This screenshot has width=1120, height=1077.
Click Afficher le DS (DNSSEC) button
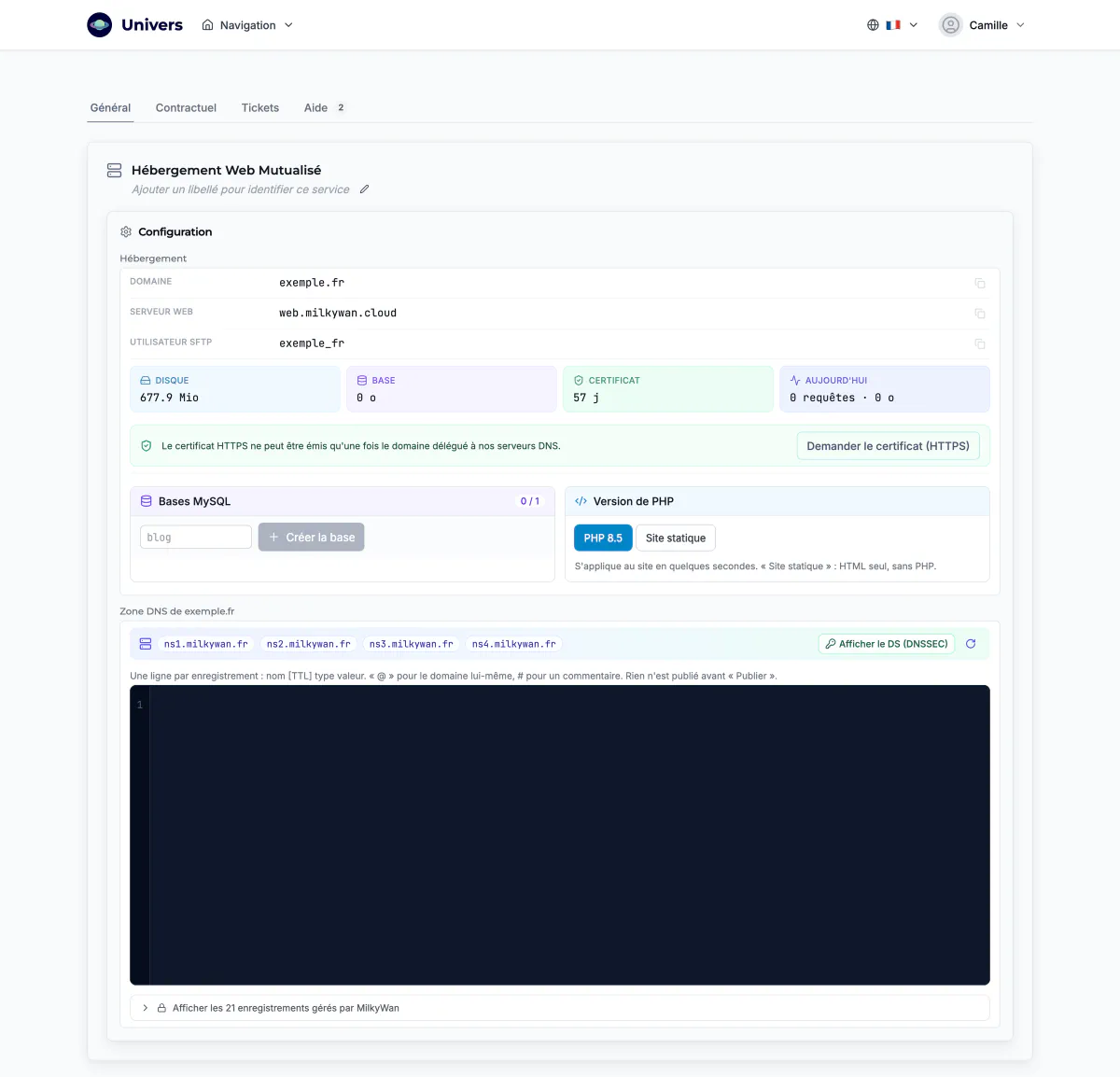click(x=887, y=644)
